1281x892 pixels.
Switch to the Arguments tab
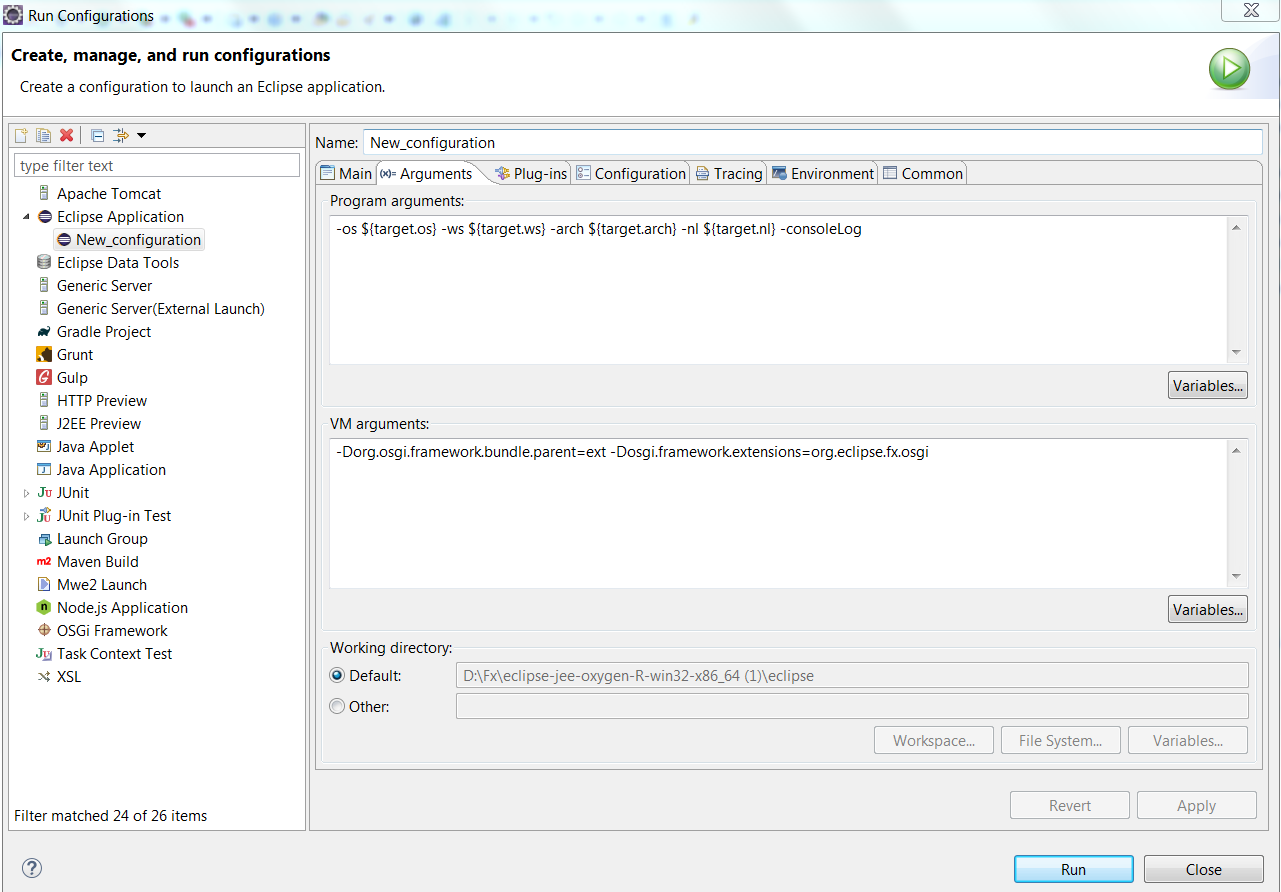pyautogui.click(x=427, y=173)
